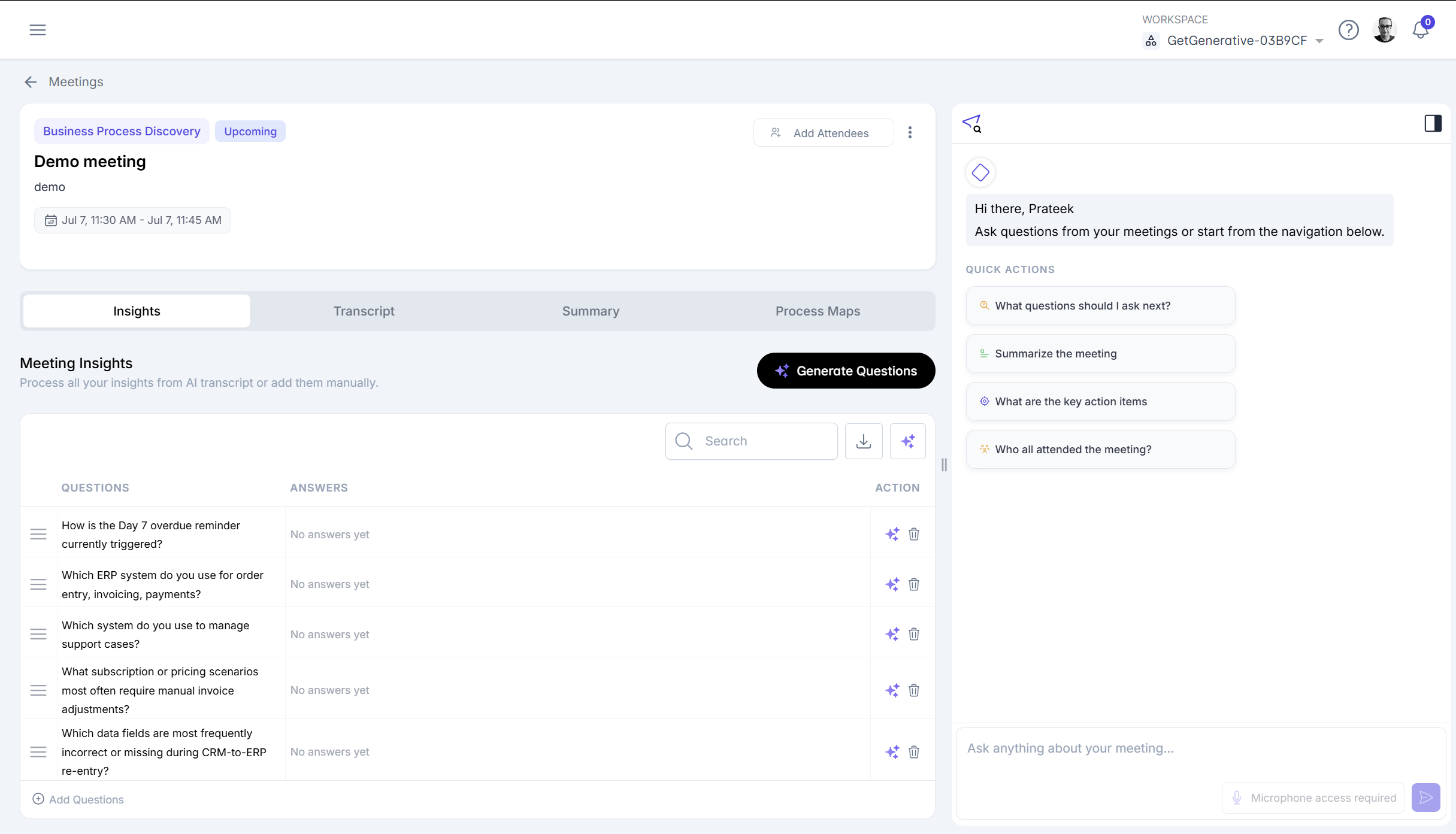1456x834 pixels.
Task: Generate AI answer for support cases question
Action: click(x=892, y=634)
